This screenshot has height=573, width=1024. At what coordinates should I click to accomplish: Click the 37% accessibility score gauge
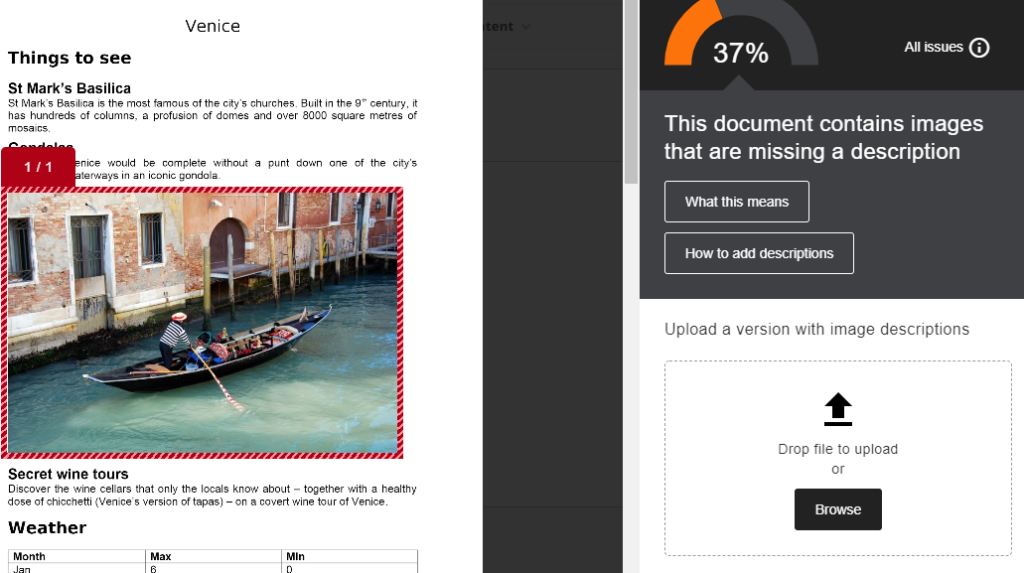pyautogui.click(x=741, y=36)
